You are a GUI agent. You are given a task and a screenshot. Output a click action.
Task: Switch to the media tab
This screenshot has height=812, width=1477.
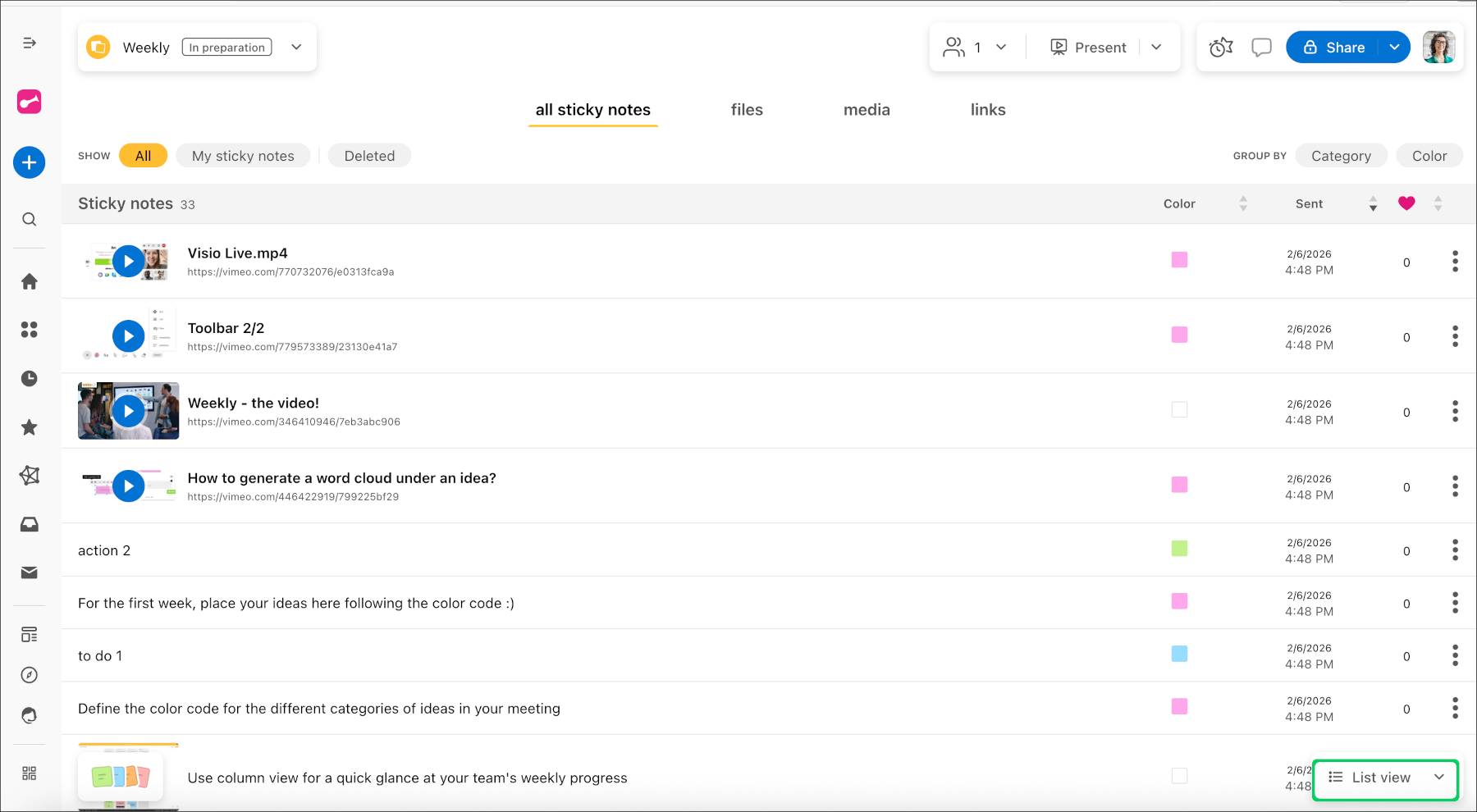tap(867, 109)
